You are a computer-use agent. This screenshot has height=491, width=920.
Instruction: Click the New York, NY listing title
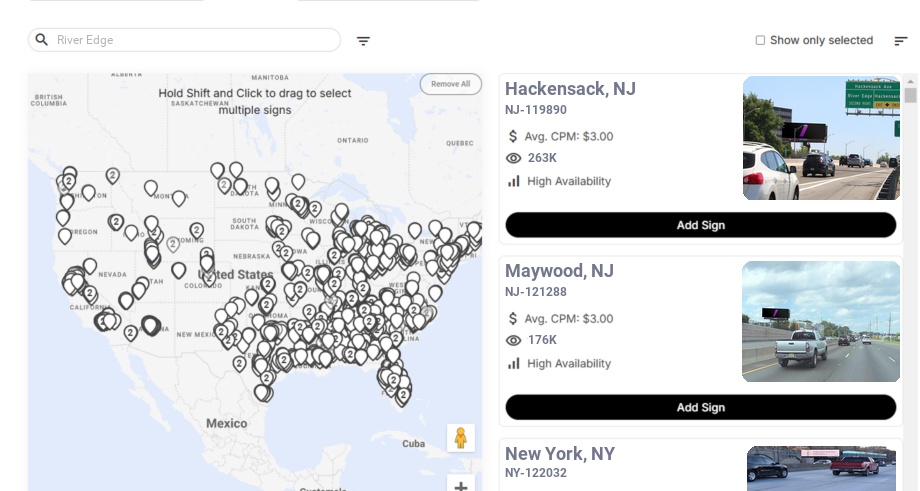[x=559, y=454]
